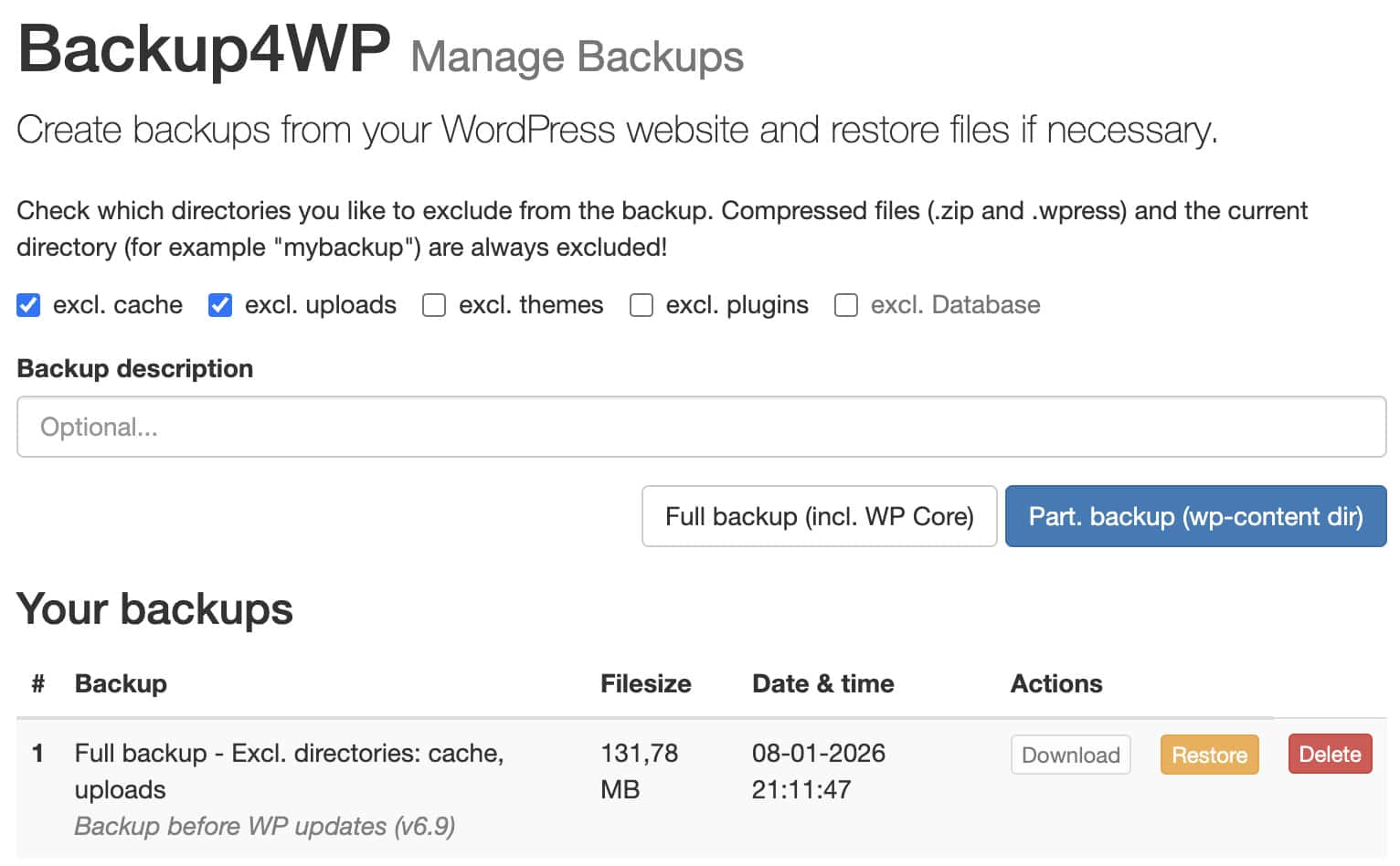Click the Backup column header
Screen dimensions: 1400x866
121,683
